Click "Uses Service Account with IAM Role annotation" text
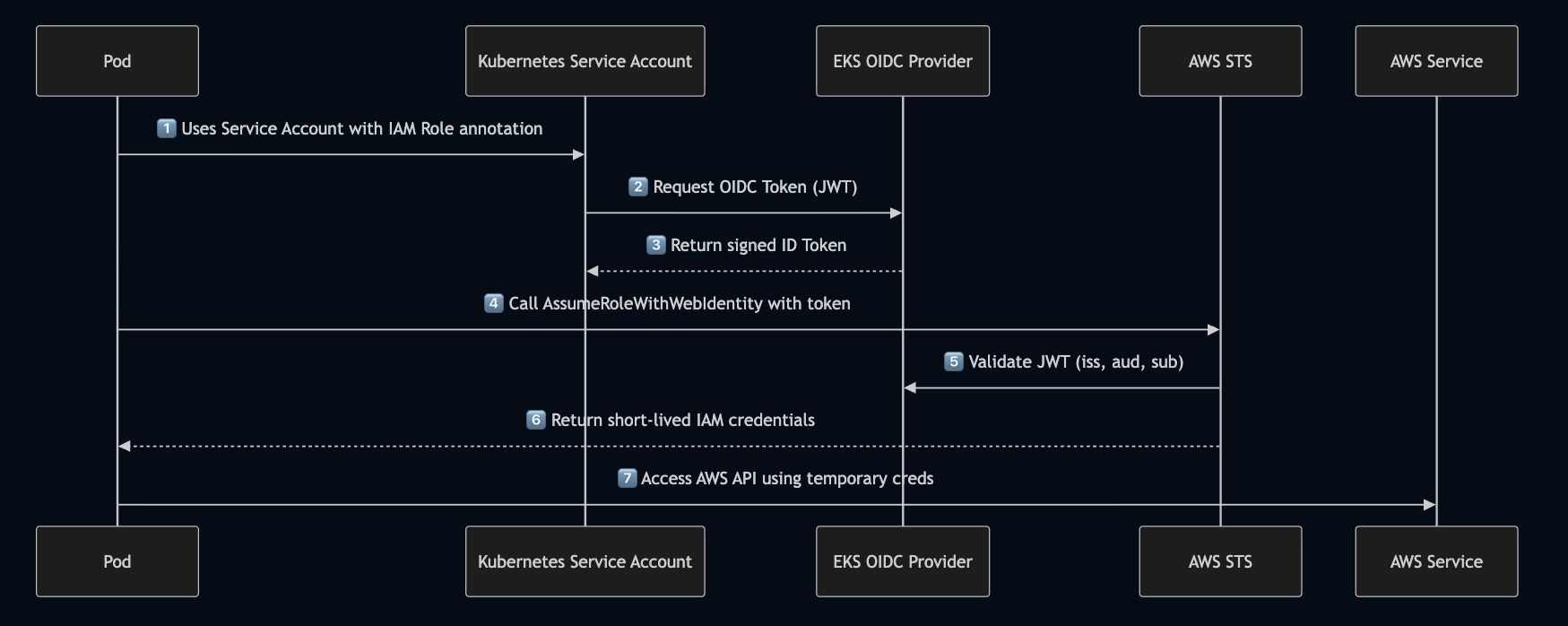Screen dimensions: 1568x626 click(362, 128)
